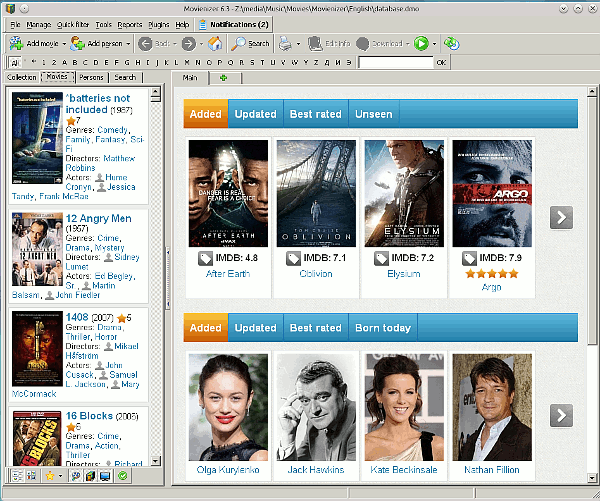
Task: Click the quick filter text input field
Action: pyautogui.click(x=395, y=62)
